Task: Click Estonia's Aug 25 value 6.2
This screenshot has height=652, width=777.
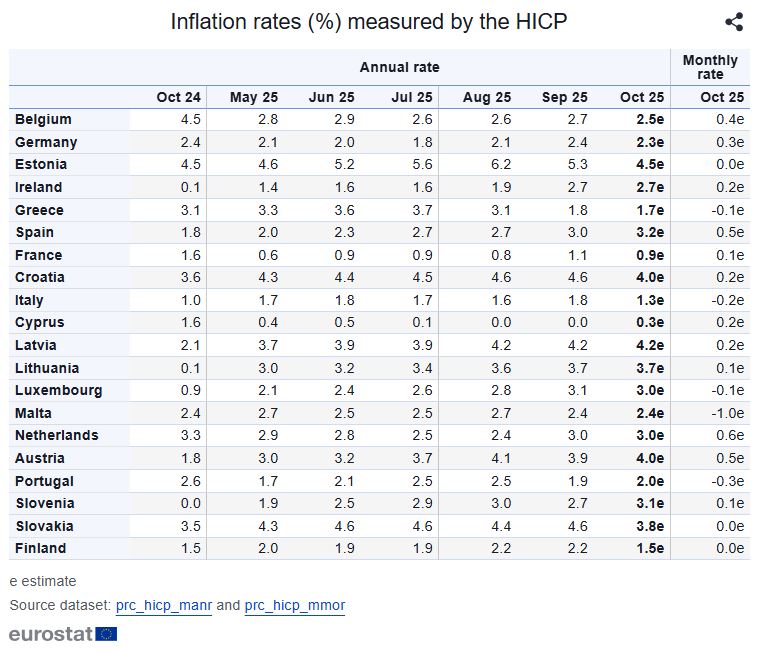Action: click(x=499, y=165)
